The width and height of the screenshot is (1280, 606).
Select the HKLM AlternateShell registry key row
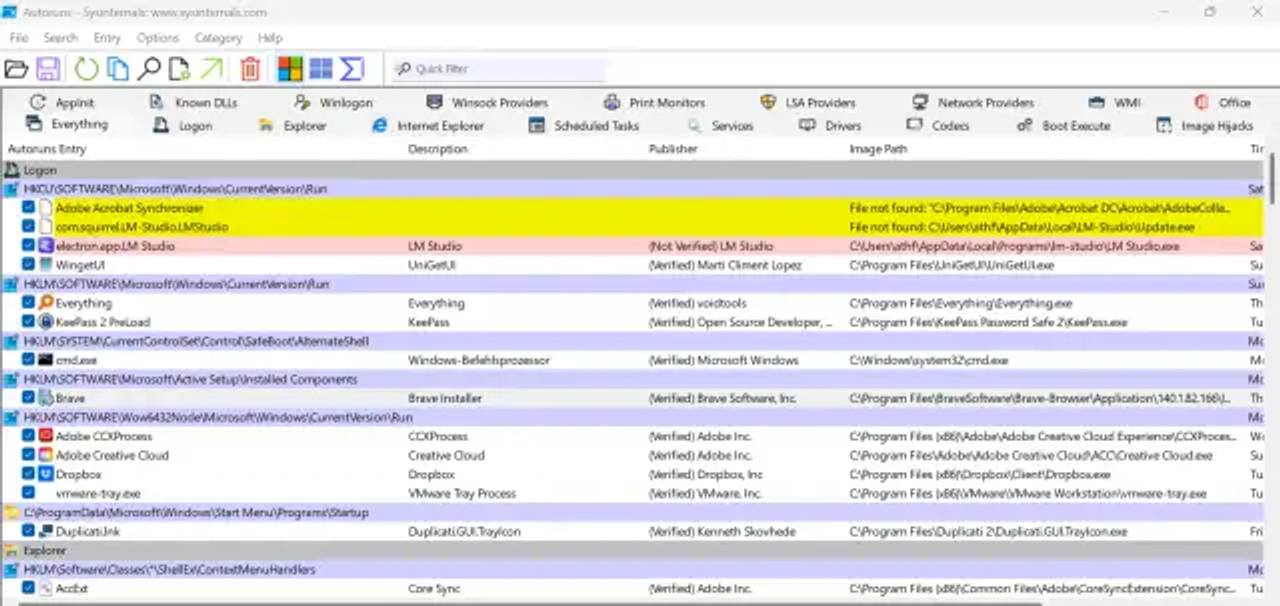tap(634, 341)
